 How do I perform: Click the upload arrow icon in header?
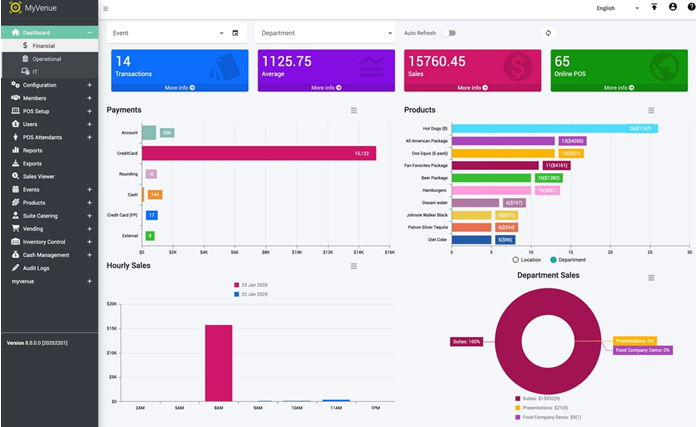coord(653,7)
